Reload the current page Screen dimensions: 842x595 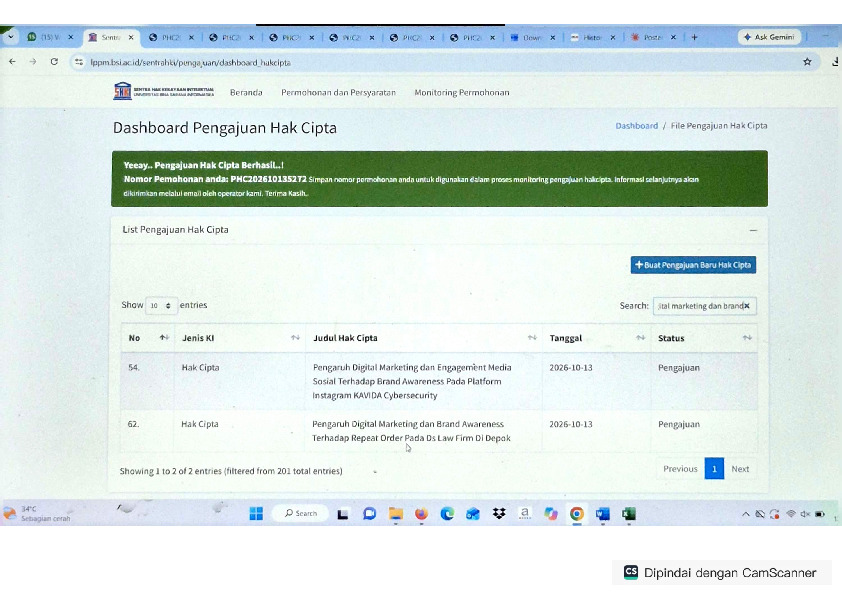54,62
